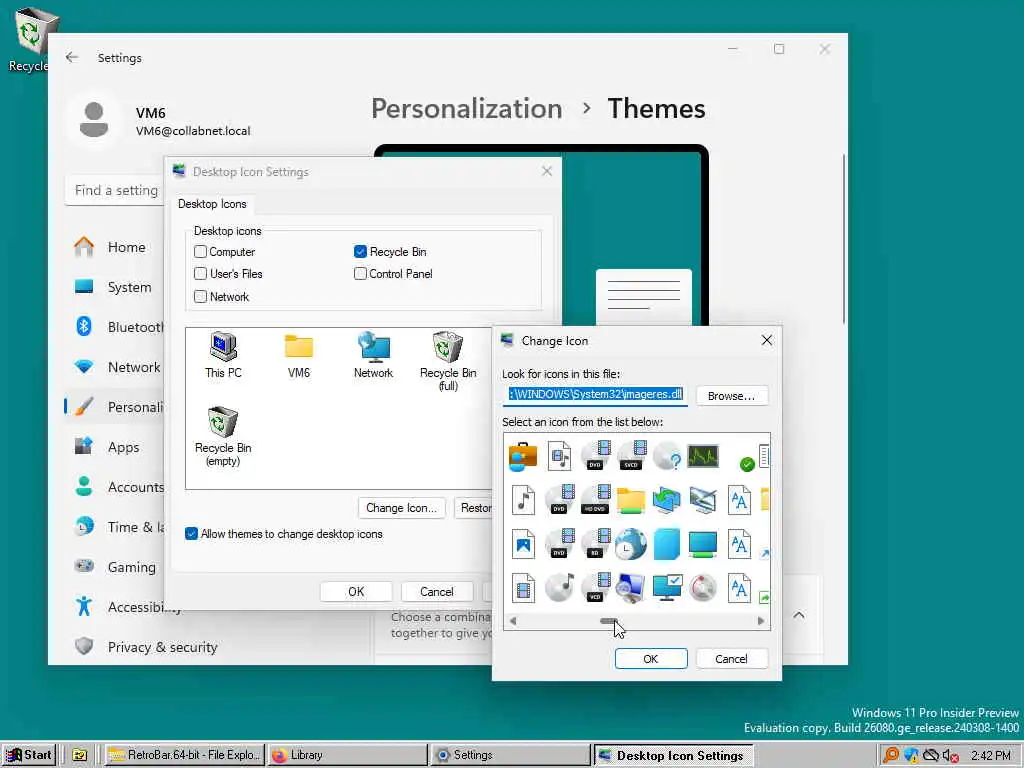
Task: Collapse the section chevron in Themes page
Action: [799, 615]
